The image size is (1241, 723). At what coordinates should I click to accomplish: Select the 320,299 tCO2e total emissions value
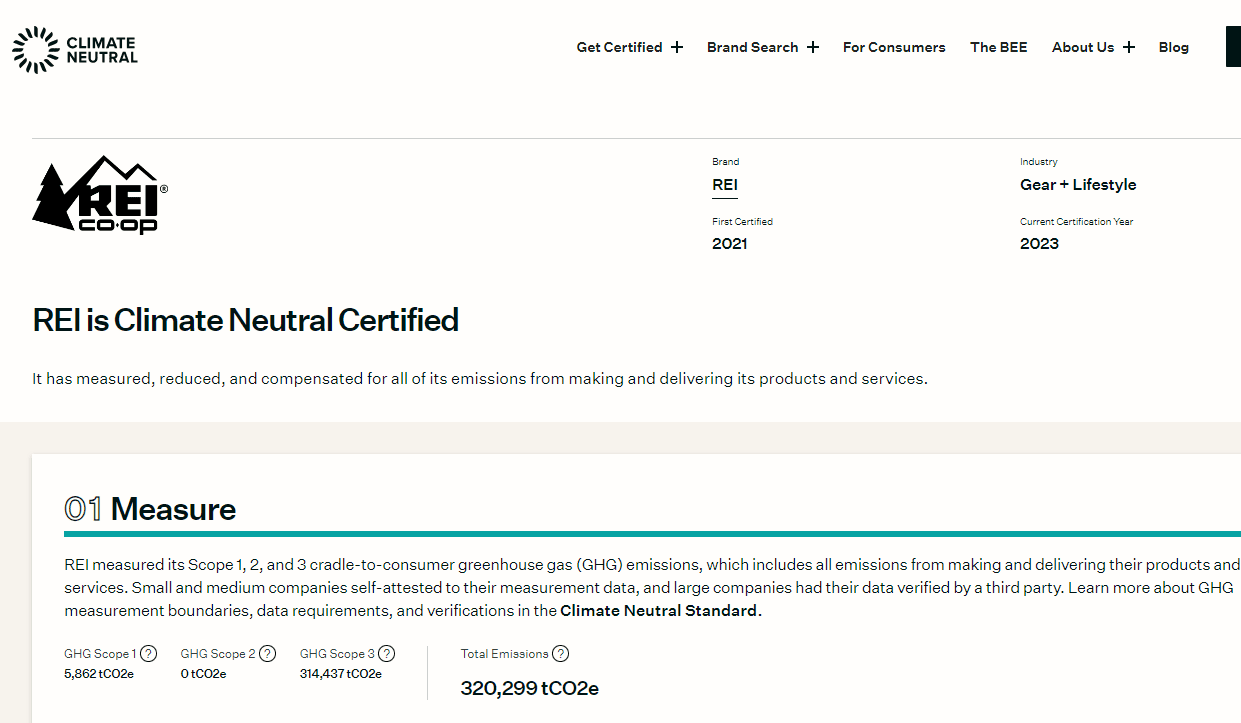[529, 689]
